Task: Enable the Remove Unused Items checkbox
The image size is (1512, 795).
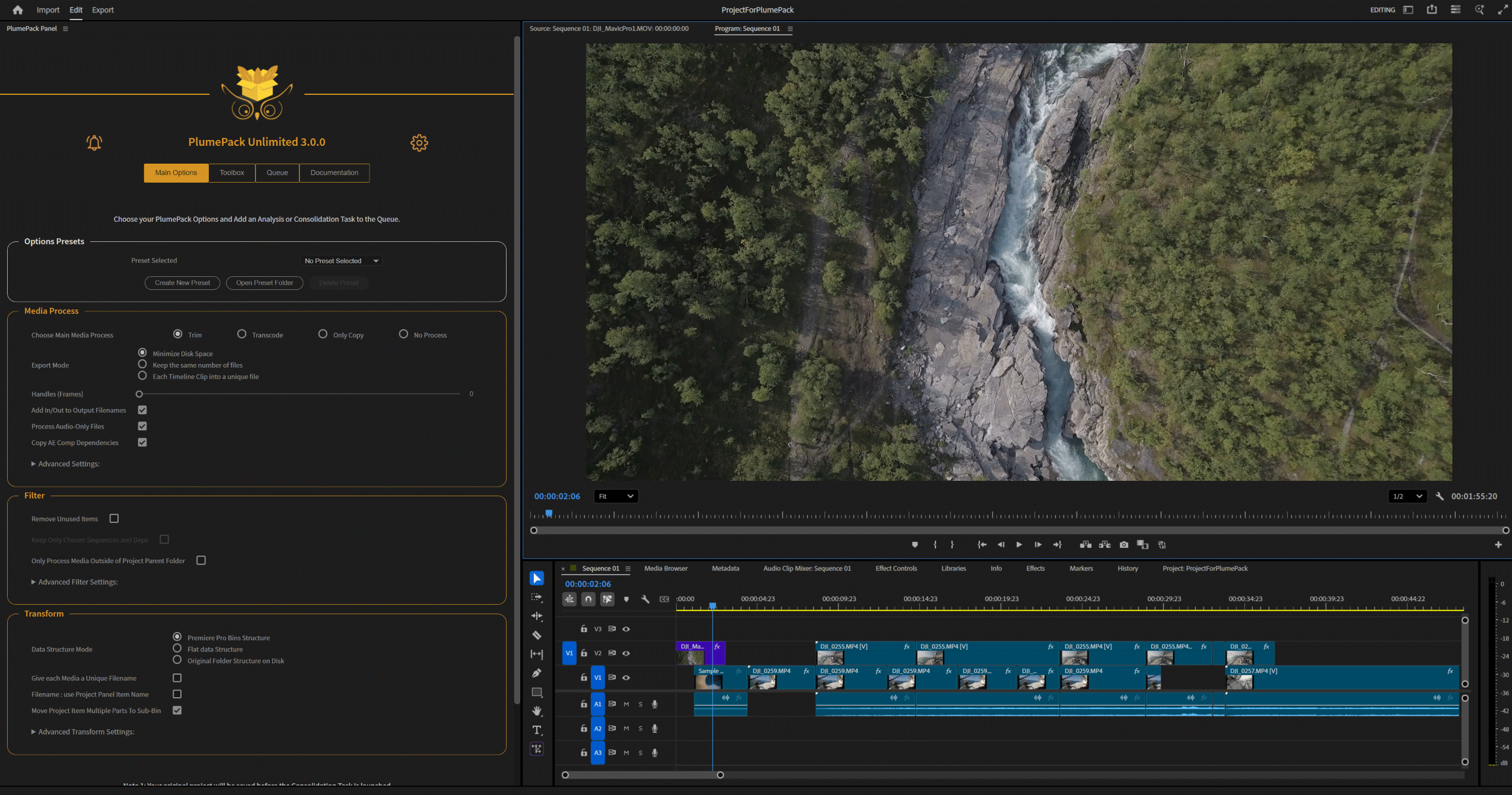Action: coord(114,518)
